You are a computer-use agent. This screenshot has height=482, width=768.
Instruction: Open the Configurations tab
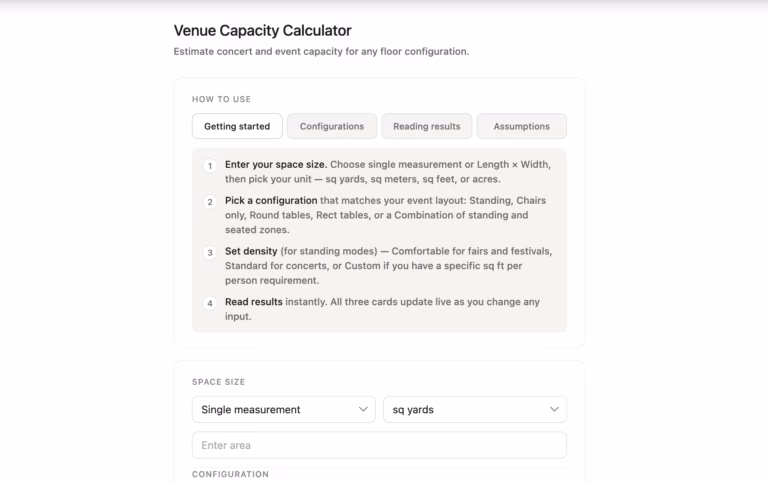click(332, 126)
